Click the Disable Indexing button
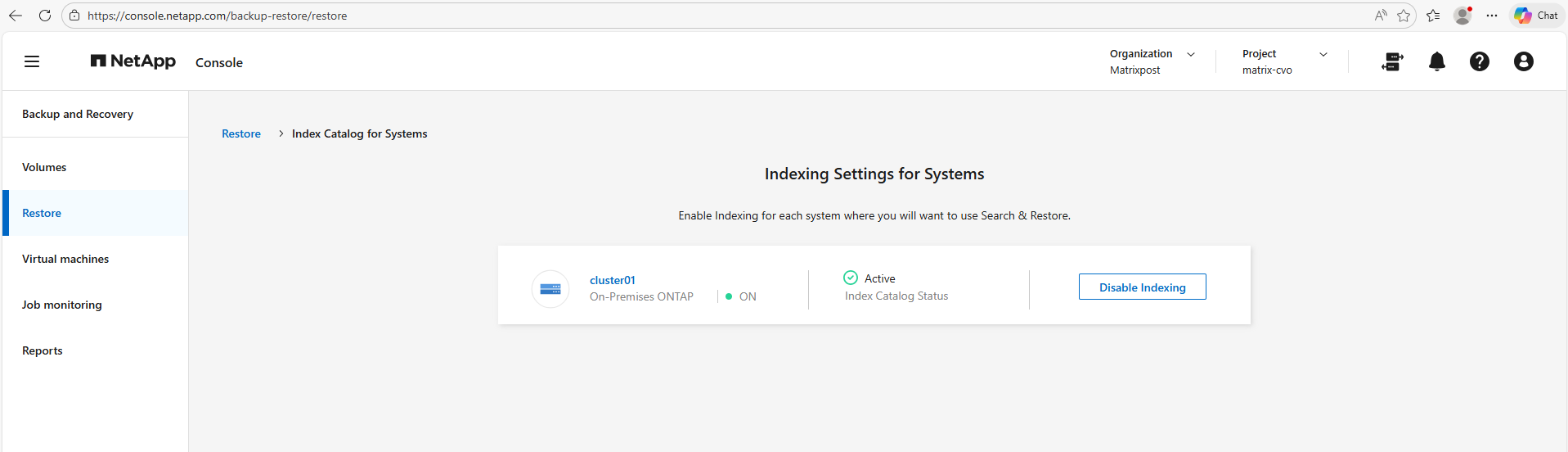 point(1142,287)
